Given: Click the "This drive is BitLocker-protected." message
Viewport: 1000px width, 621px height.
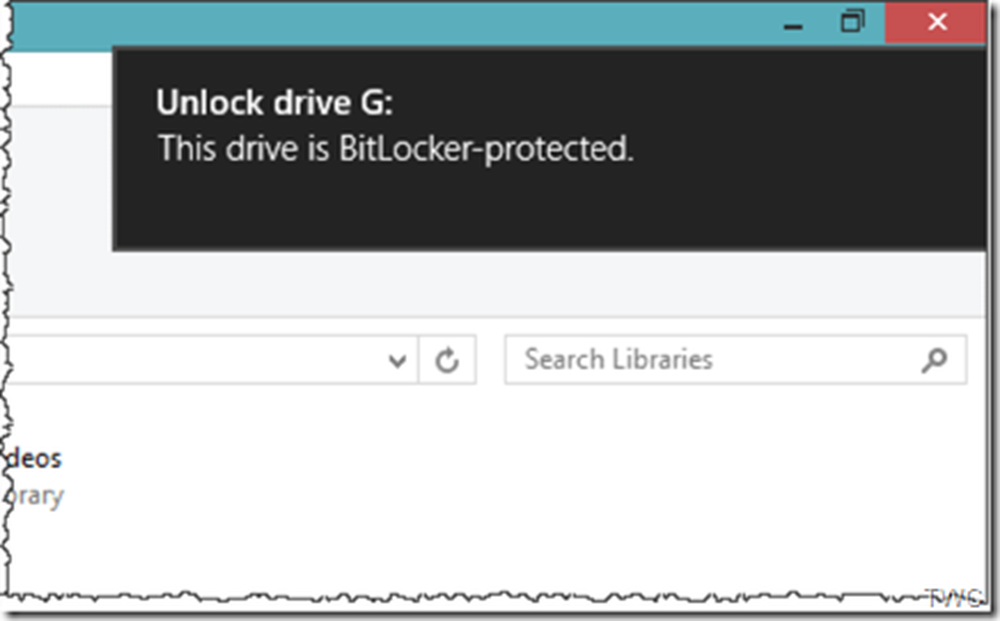Looking at the screenshot, I should [396, 150].
